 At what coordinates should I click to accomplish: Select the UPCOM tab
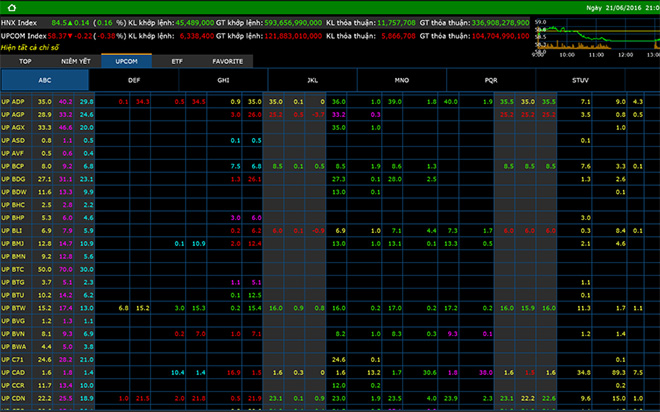(127, 61)
